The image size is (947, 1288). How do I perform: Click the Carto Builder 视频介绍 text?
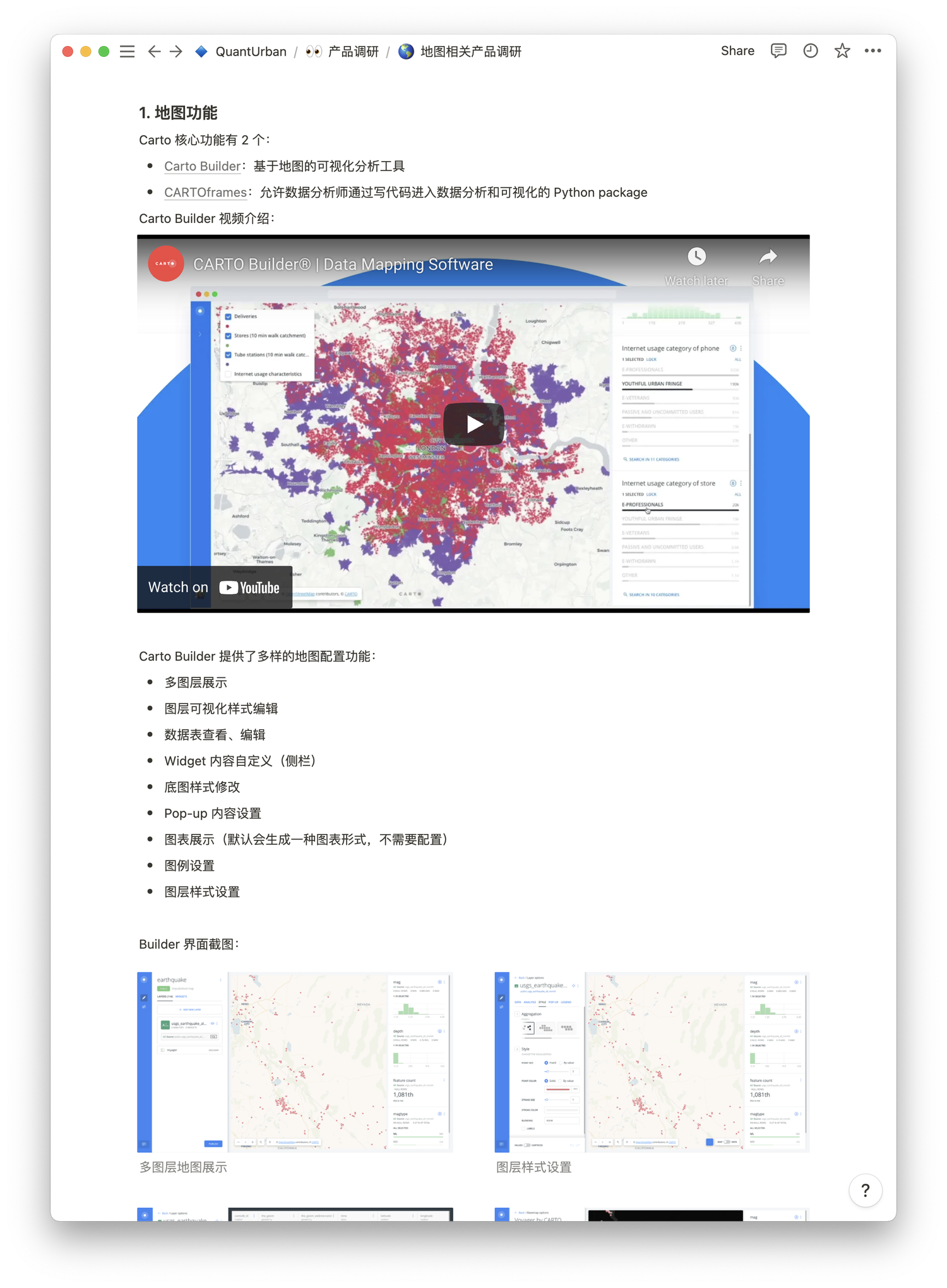(x=206, y=218)
